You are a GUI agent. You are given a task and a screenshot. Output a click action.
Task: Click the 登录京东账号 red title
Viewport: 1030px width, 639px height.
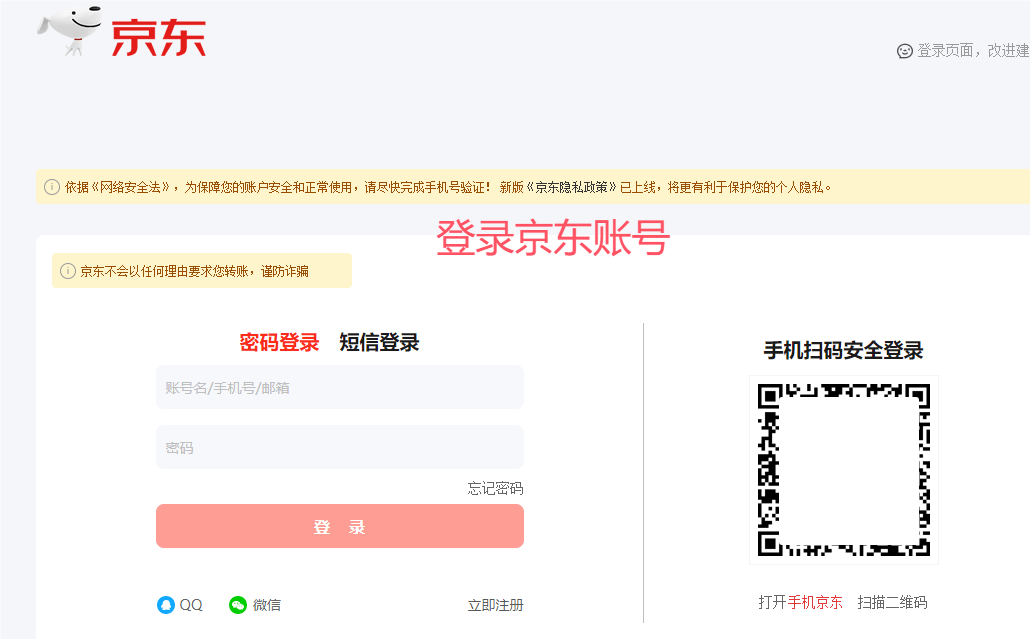tap(552, 238)
